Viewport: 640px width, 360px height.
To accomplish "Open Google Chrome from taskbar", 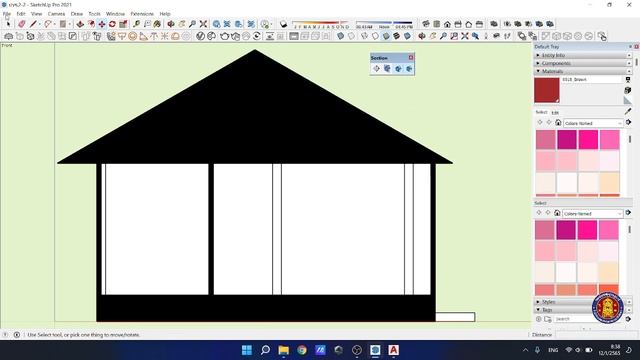I will [x=302, y=350].
